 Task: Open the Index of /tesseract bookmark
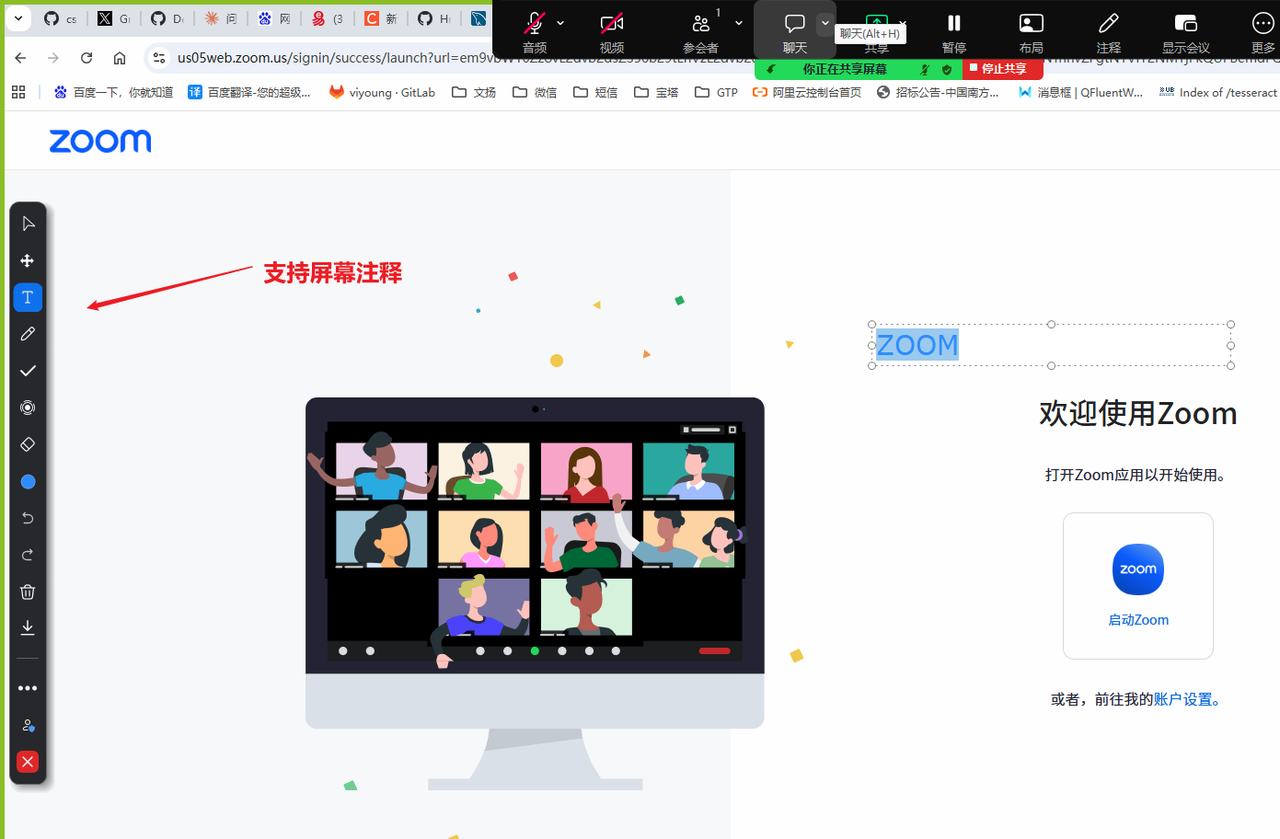point(1218,92)
